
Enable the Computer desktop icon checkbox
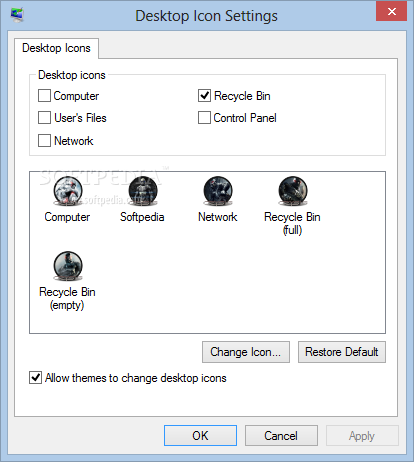(x=44, y=96)
